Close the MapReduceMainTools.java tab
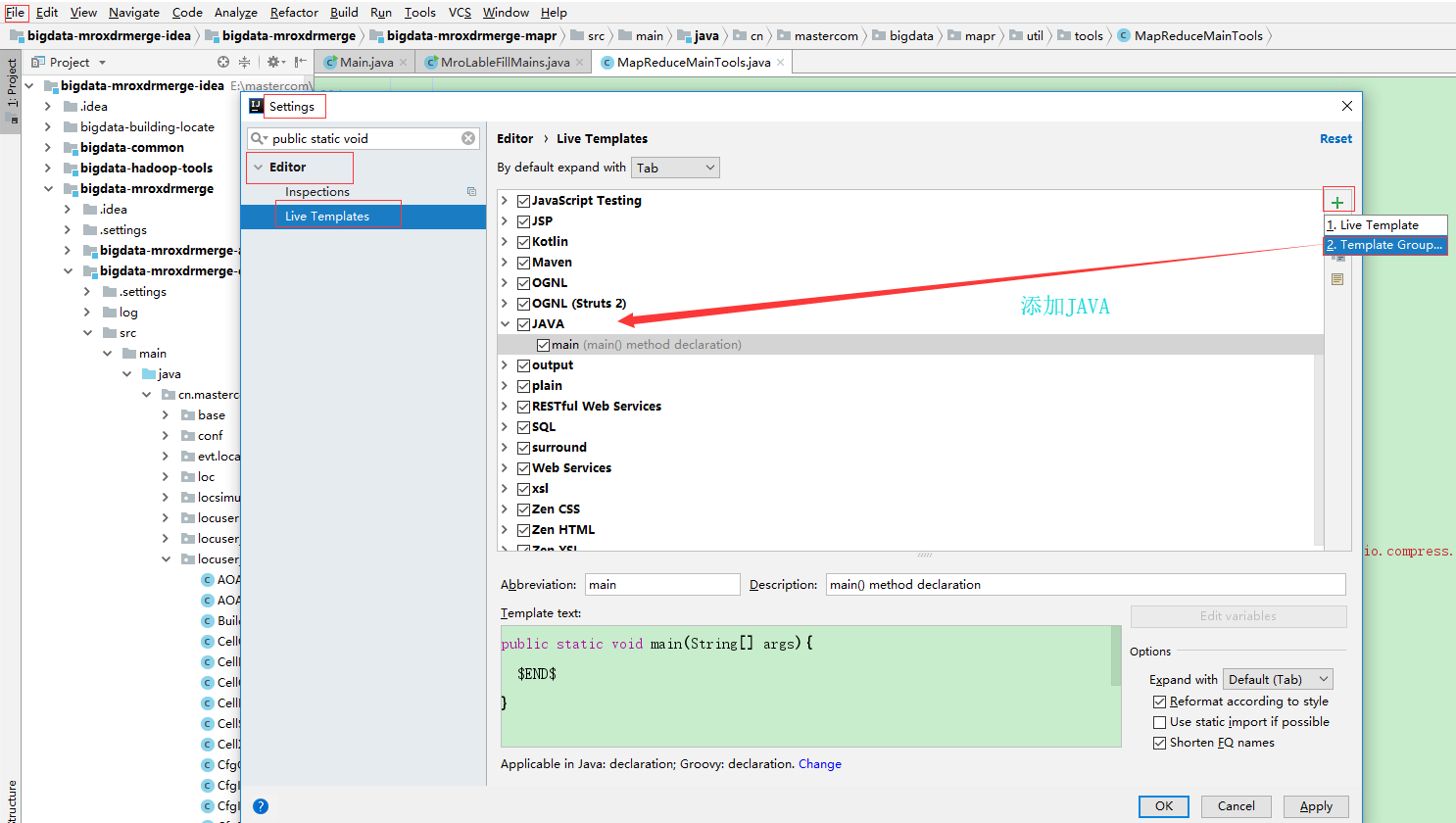The height and width of the screenshot is (823, 1456). pos(780,63)
